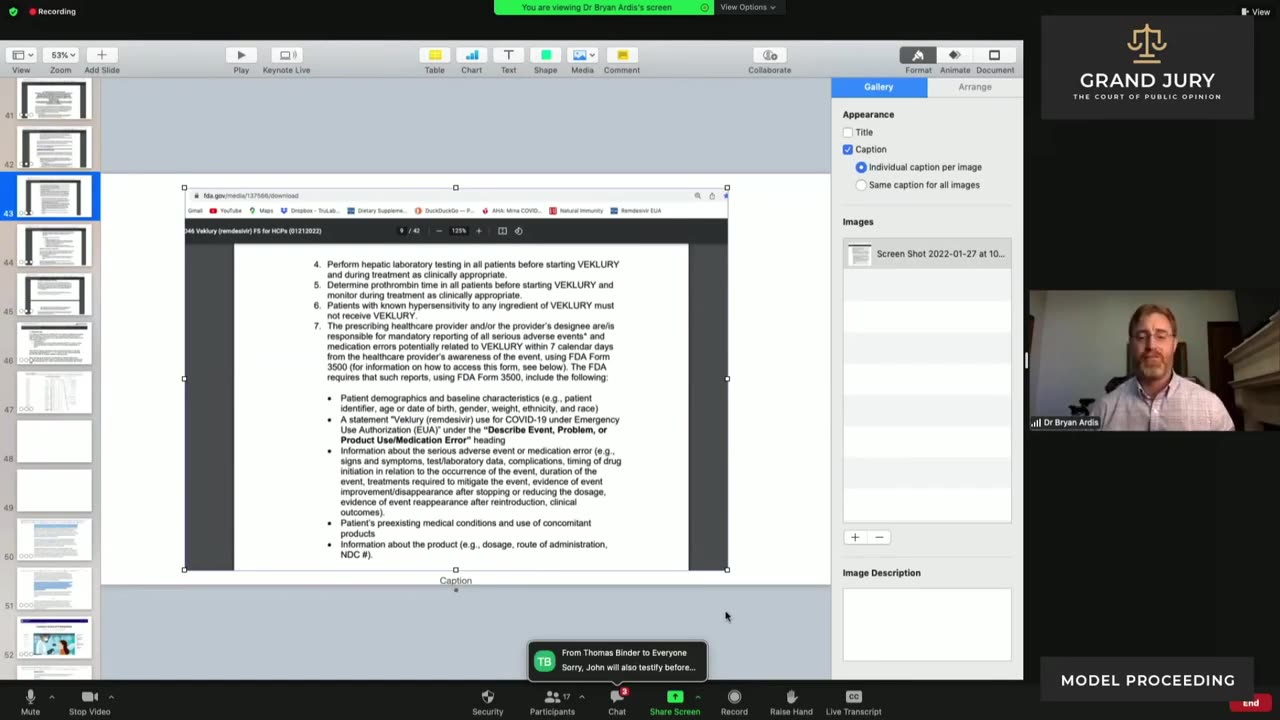Remove image with the minus button
The image size is (1280, 720).
[x=879, y=537]
